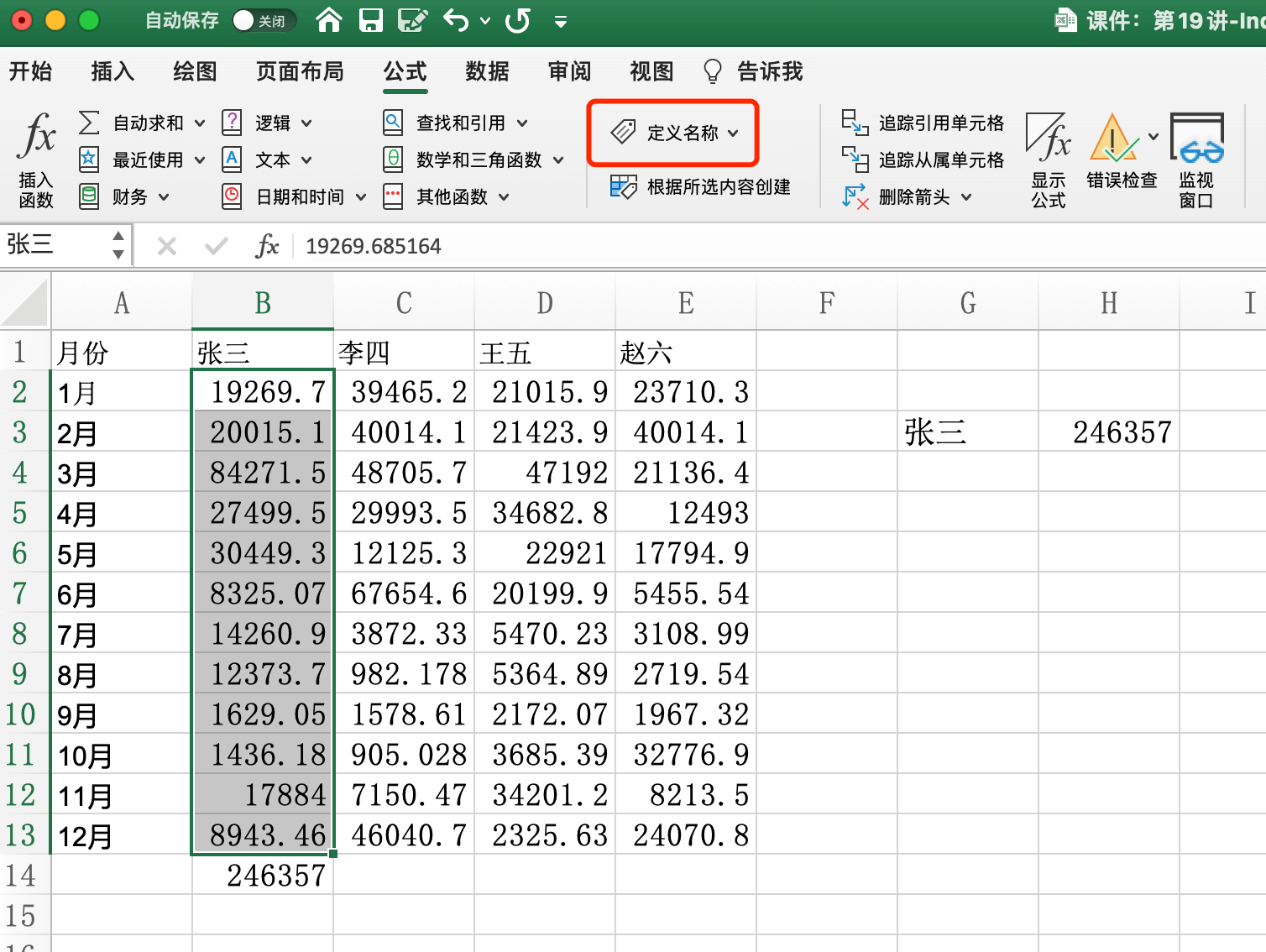The width and height of the screenshot is (1266, 952).
Task: Open the Page Layout (页面布局) tab
Action: point(300,71)
